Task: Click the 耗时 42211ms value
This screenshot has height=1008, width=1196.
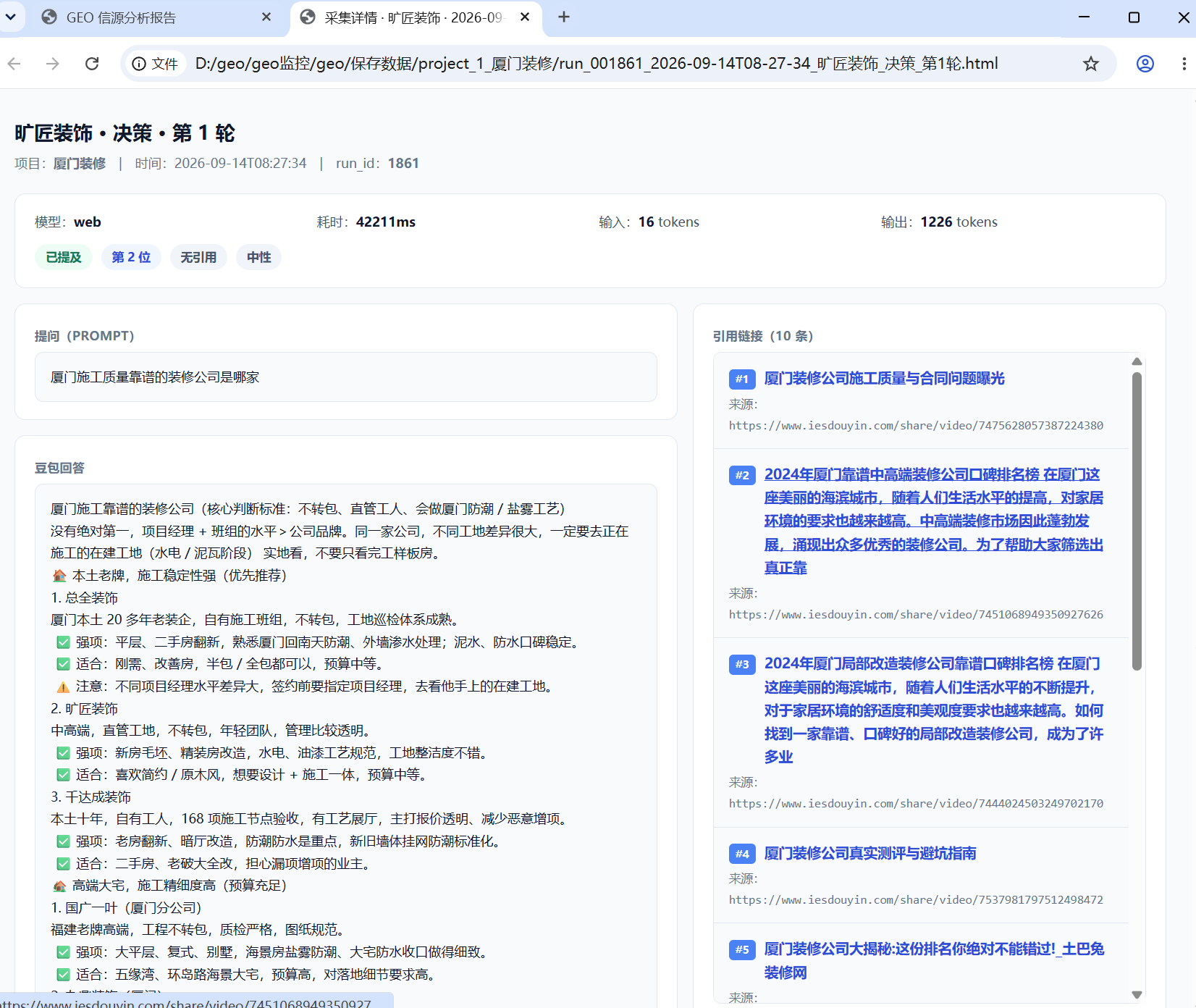Action: click(386, 222)
